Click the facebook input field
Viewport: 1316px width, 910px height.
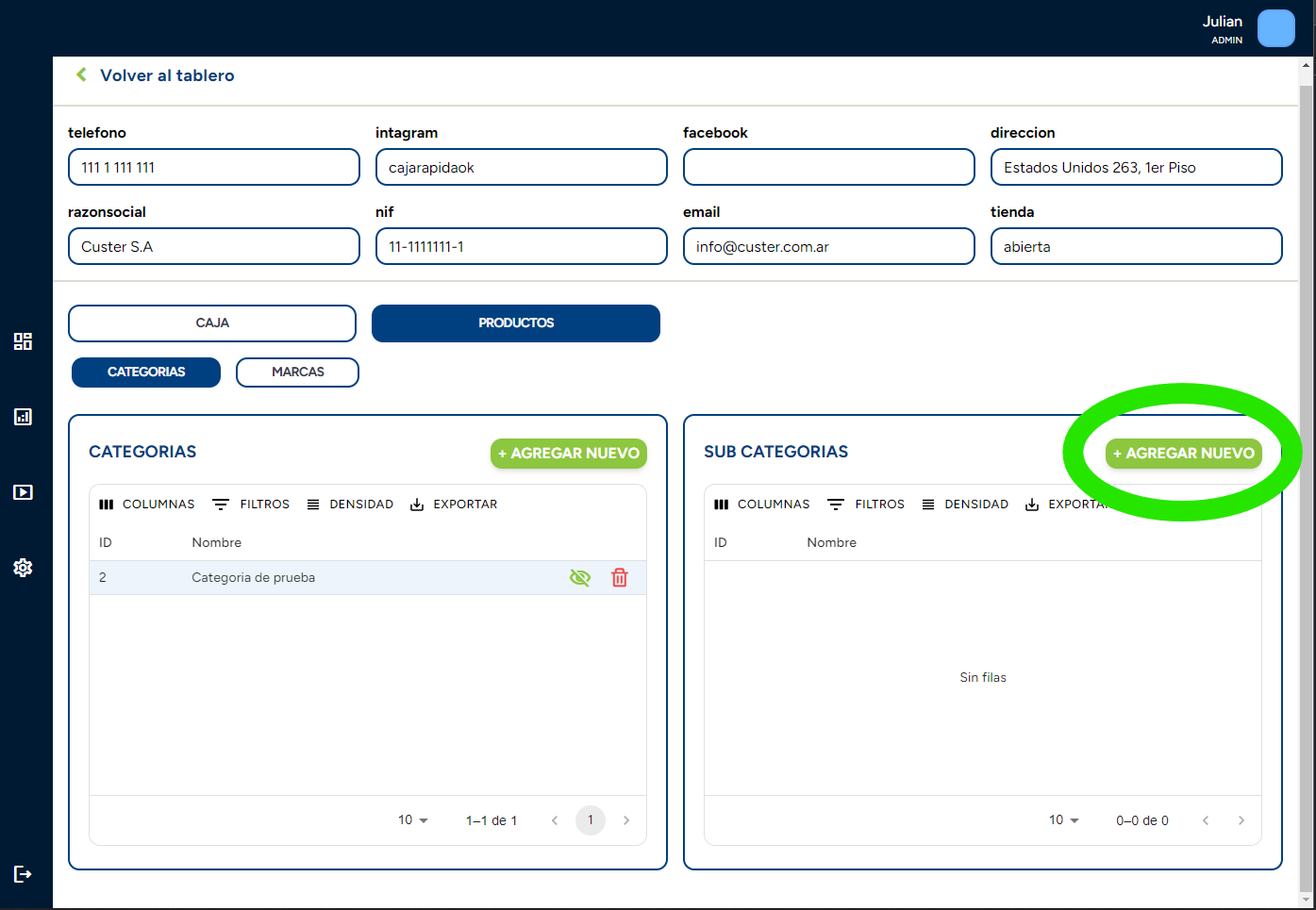[828, 168]
